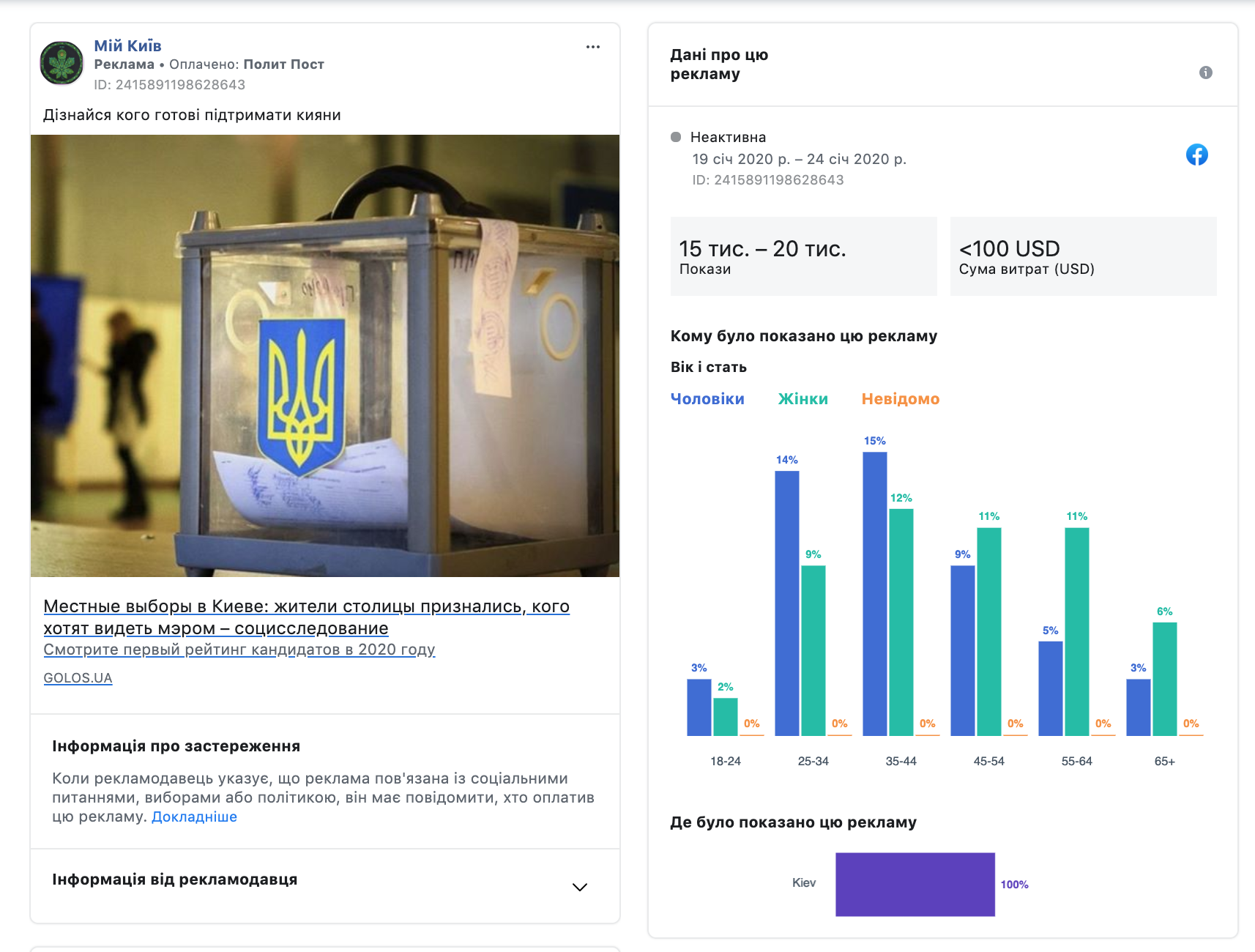The image size is (1255, 952).
Task: Click the Покази impressions stat box
Action: [x=803, y=256]
